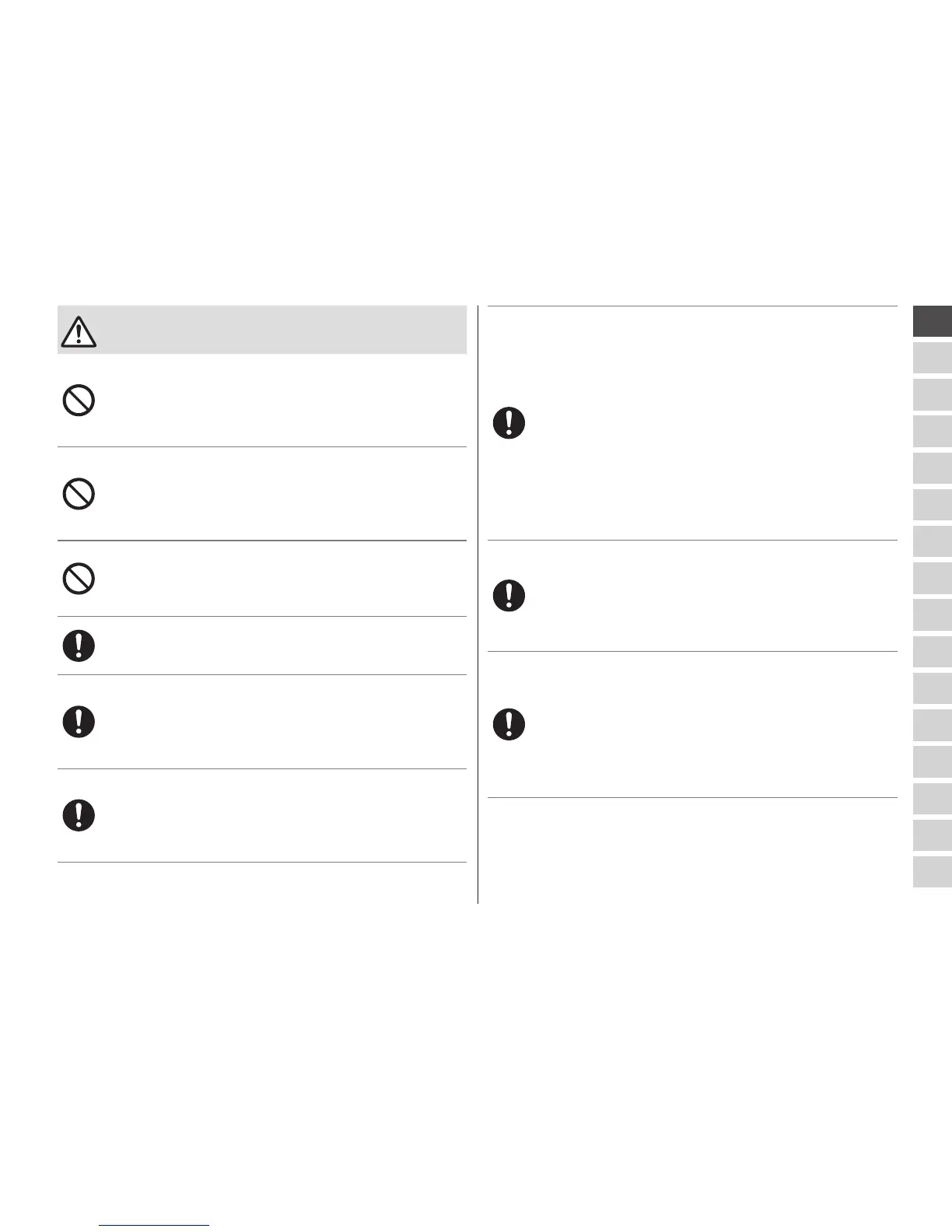The width and height of the screenshot is (952, 1232).
Task: Select the fifth side tab from the top
Action: coord(933,468)
